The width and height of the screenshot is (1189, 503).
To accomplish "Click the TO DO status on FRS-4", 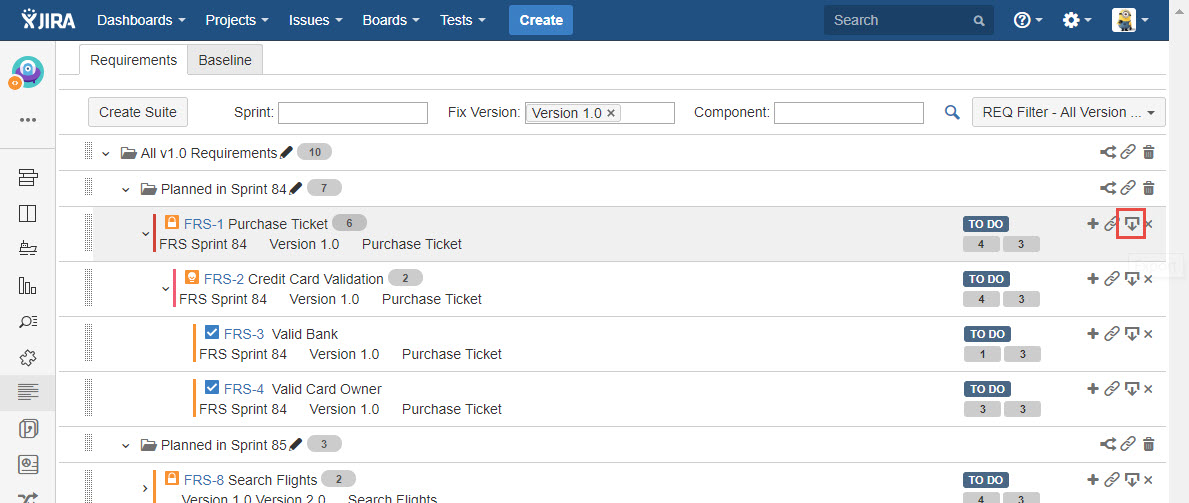I will [x=987, y=389].
